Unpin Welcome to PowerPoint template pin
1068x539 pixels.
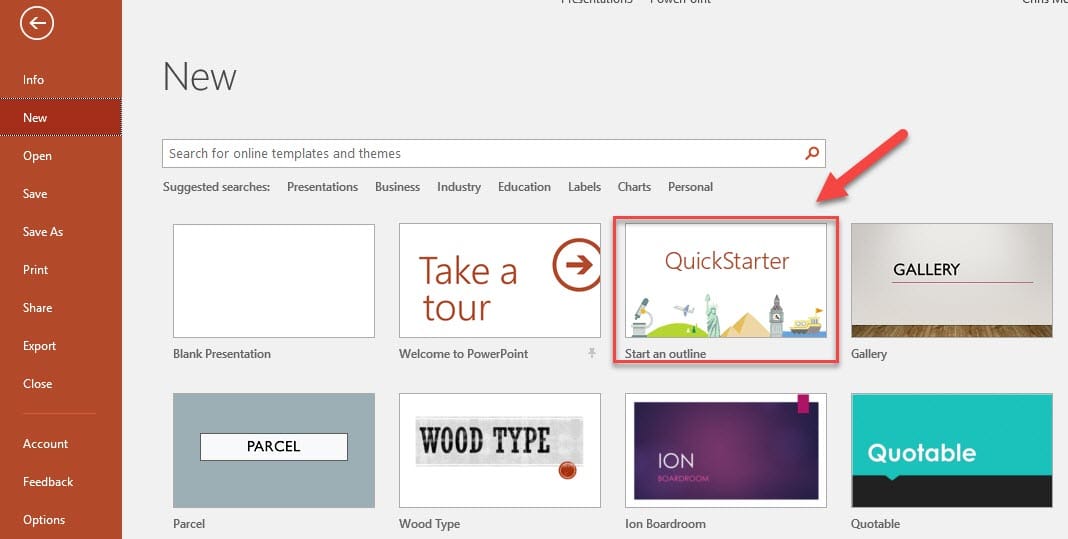(591, 353)
